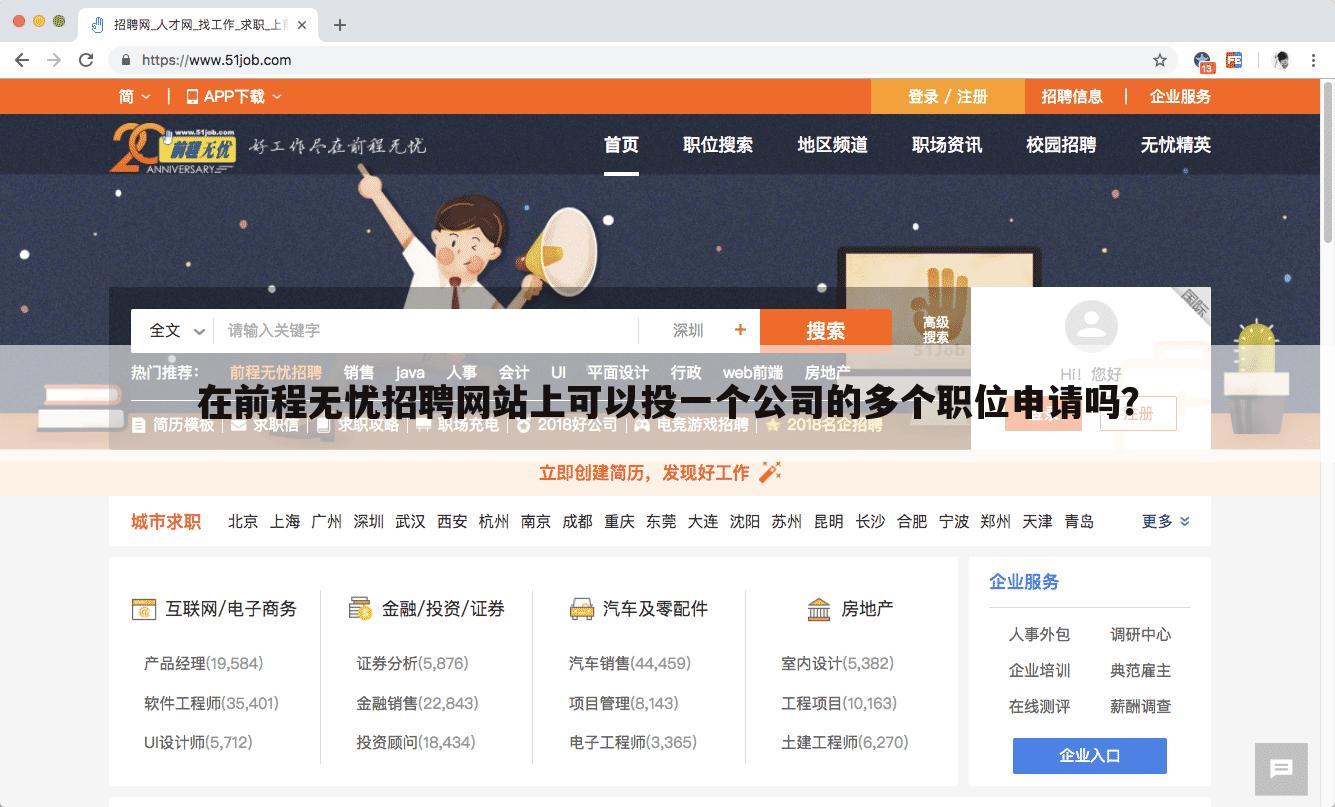Viewport: 1335px width, 807px height.
Task: Open a new browser tab
Action: 340,25
